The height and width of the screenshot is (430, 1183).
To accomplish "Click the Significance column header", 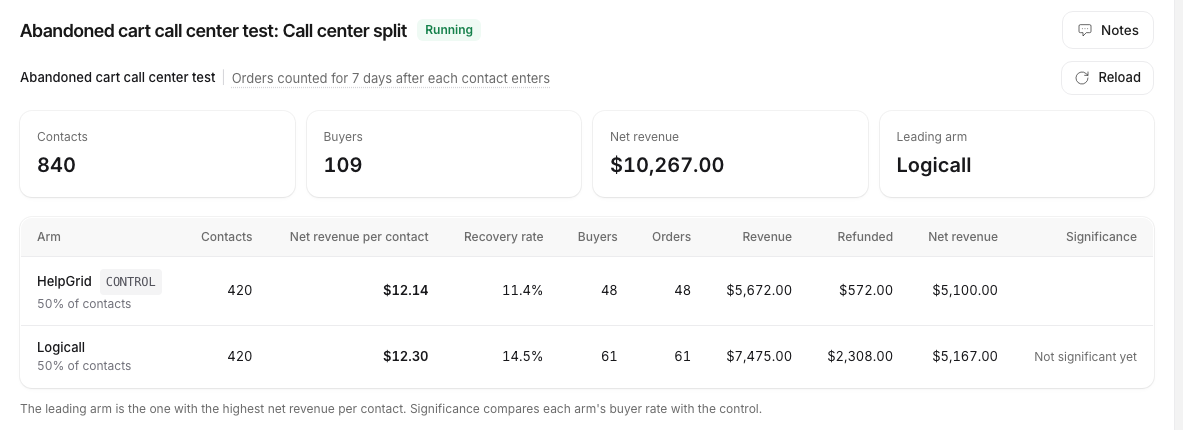I will point(1101,237).
